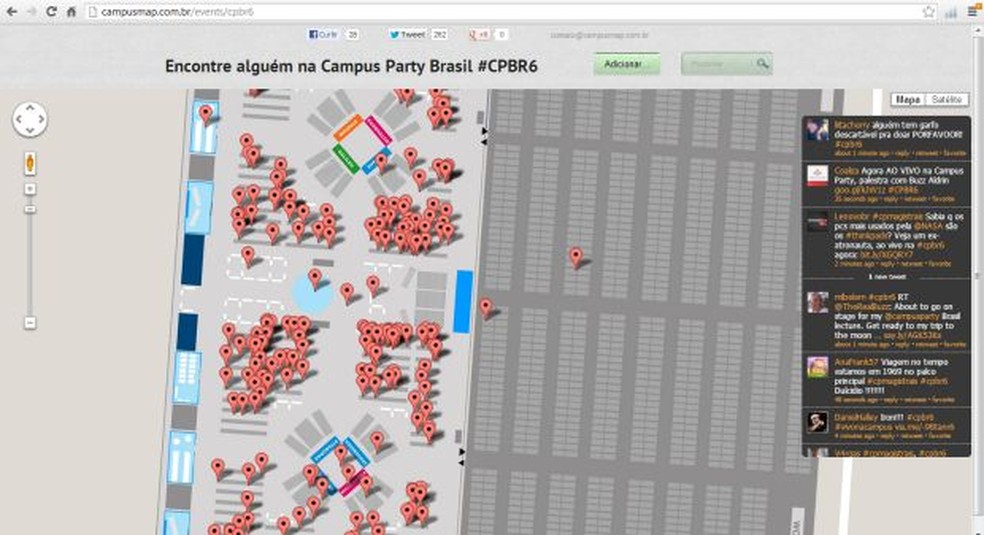This screenshot has width=984, height=535.
Task: Click the magnifier icon in search box
Action: [x=762, y=63]
